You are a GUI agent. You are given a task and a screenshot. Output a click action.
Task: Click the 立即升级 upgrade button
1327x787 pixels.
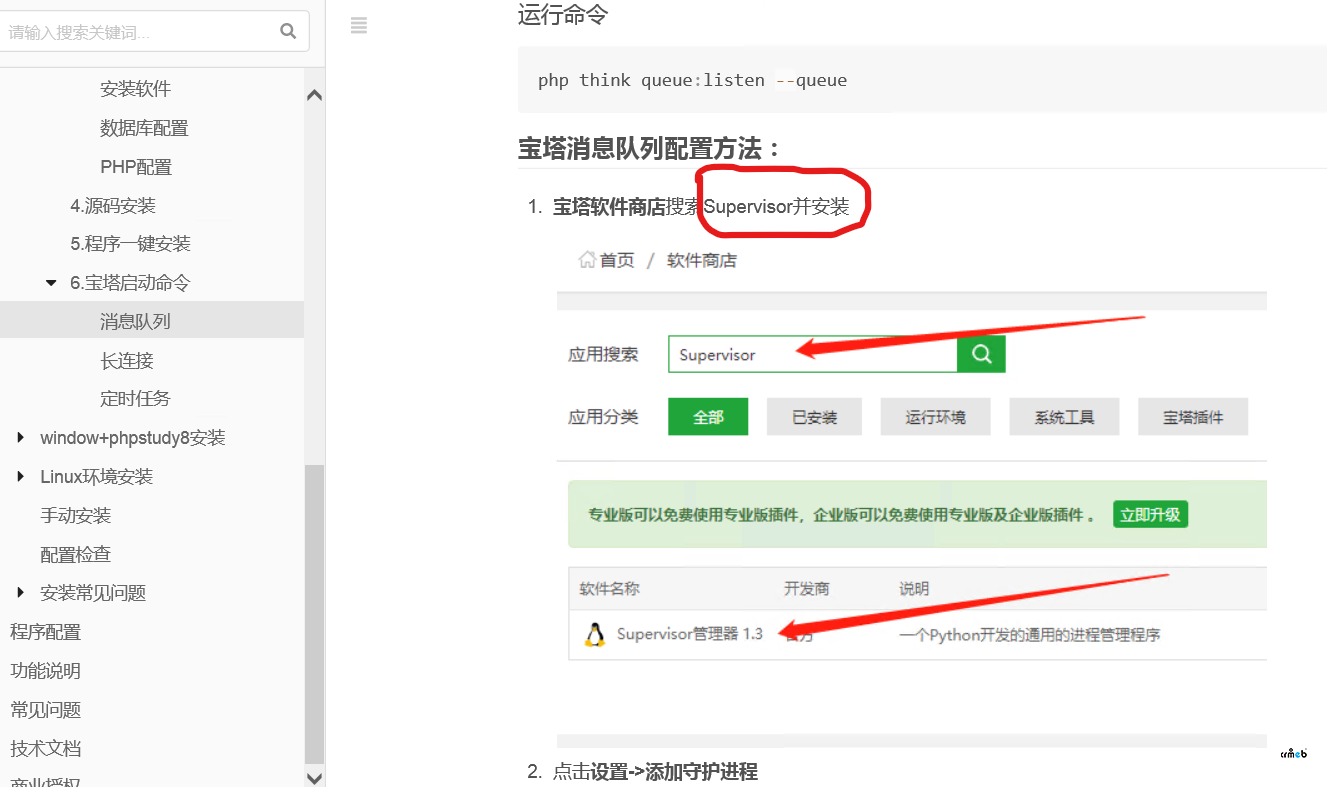[x=1150, y=515]
